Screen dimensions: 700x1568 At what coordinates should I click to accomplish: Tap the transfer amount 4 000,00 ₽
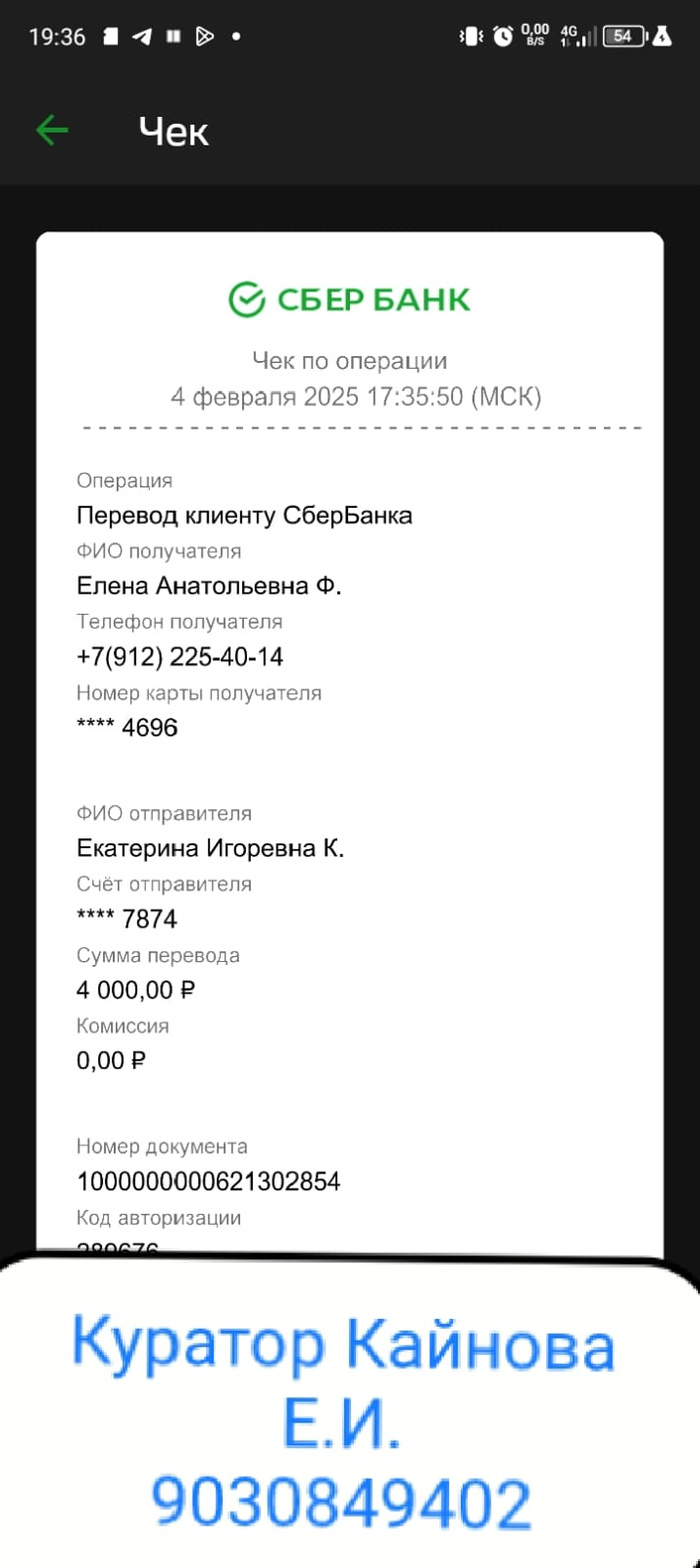[136, 990]
